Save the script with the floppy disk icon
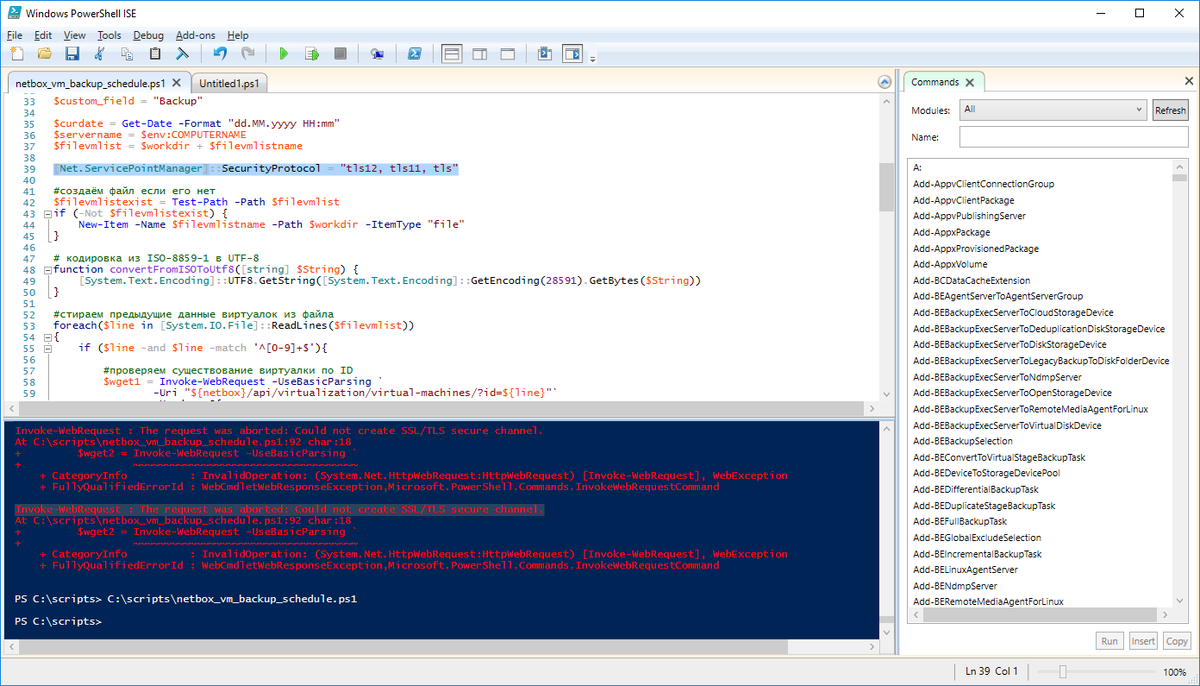Screen dimensions: 1200x686 click(x=72, y=54)
